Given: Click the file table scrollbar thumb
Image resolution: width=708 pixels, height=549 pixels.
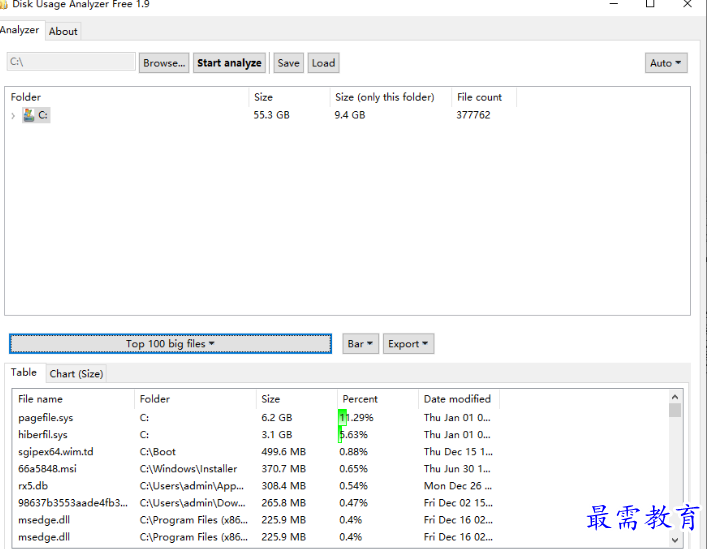Looking at the screenshot, I should [675, 410].
